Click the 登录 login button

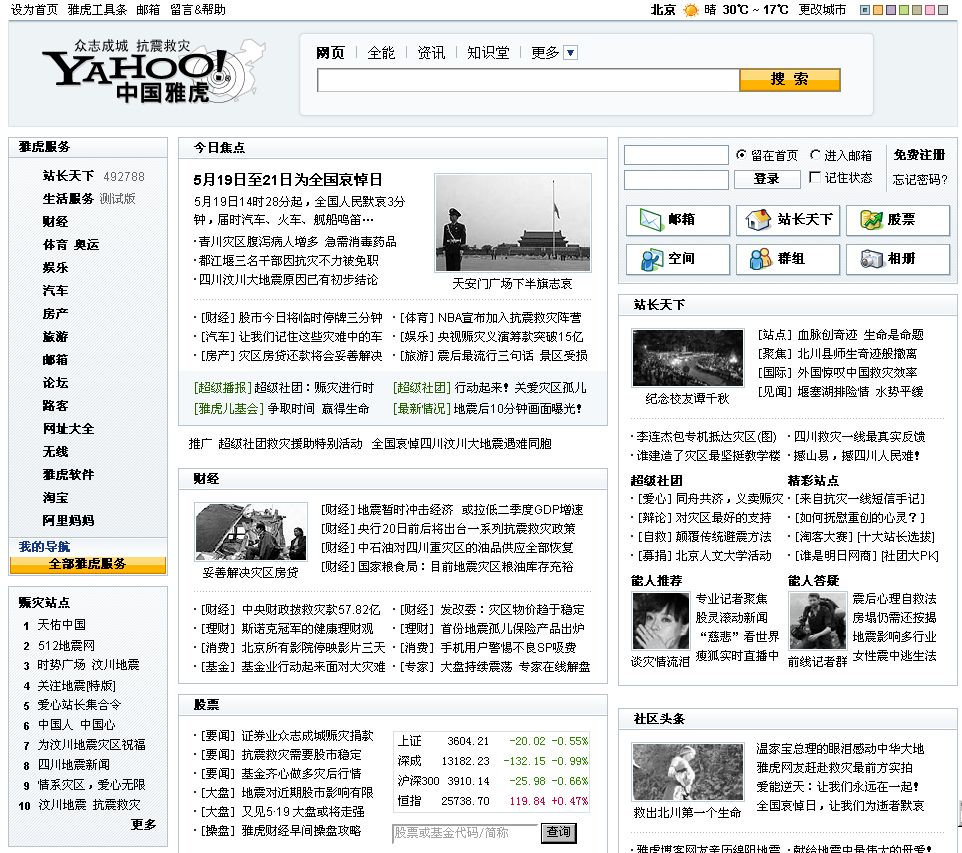coord(767,179)
